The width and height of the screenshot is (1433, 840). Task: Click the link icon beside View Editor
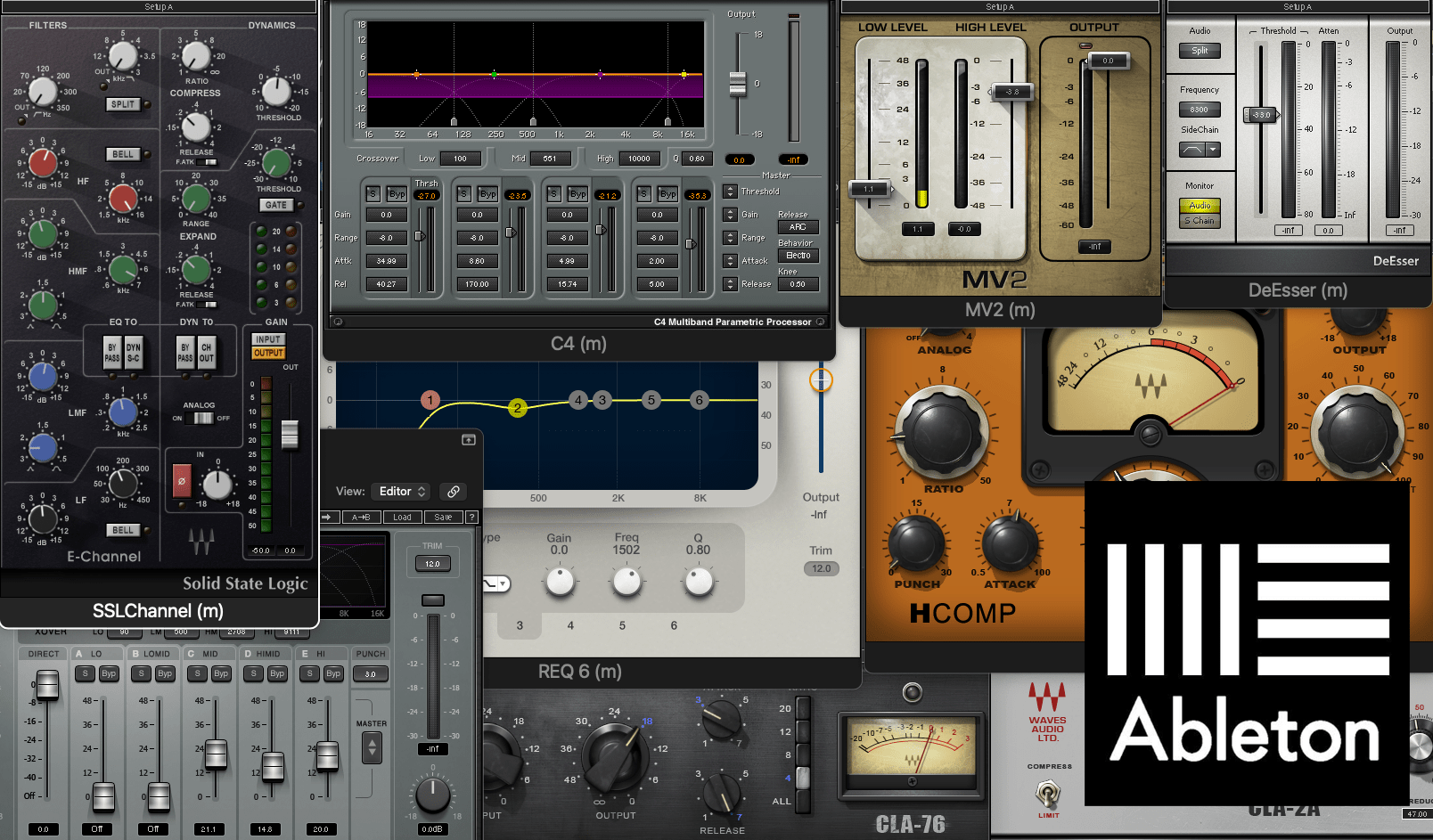454,492
